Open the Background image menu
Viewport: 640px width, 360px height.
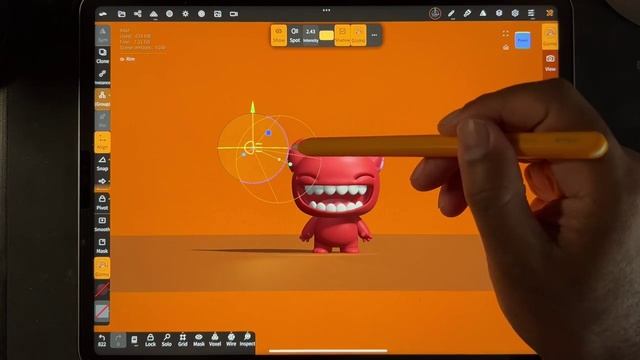pyautogui.click(x=218, y=14)
